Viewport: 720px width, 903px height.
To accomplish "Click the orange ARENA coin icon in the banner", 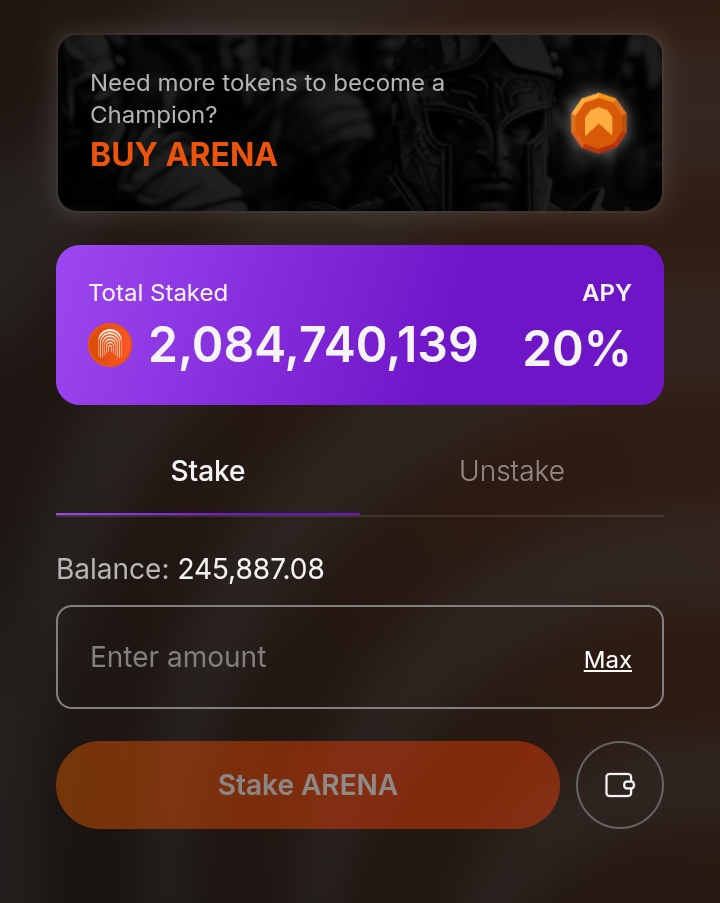I will click(598, 123).
